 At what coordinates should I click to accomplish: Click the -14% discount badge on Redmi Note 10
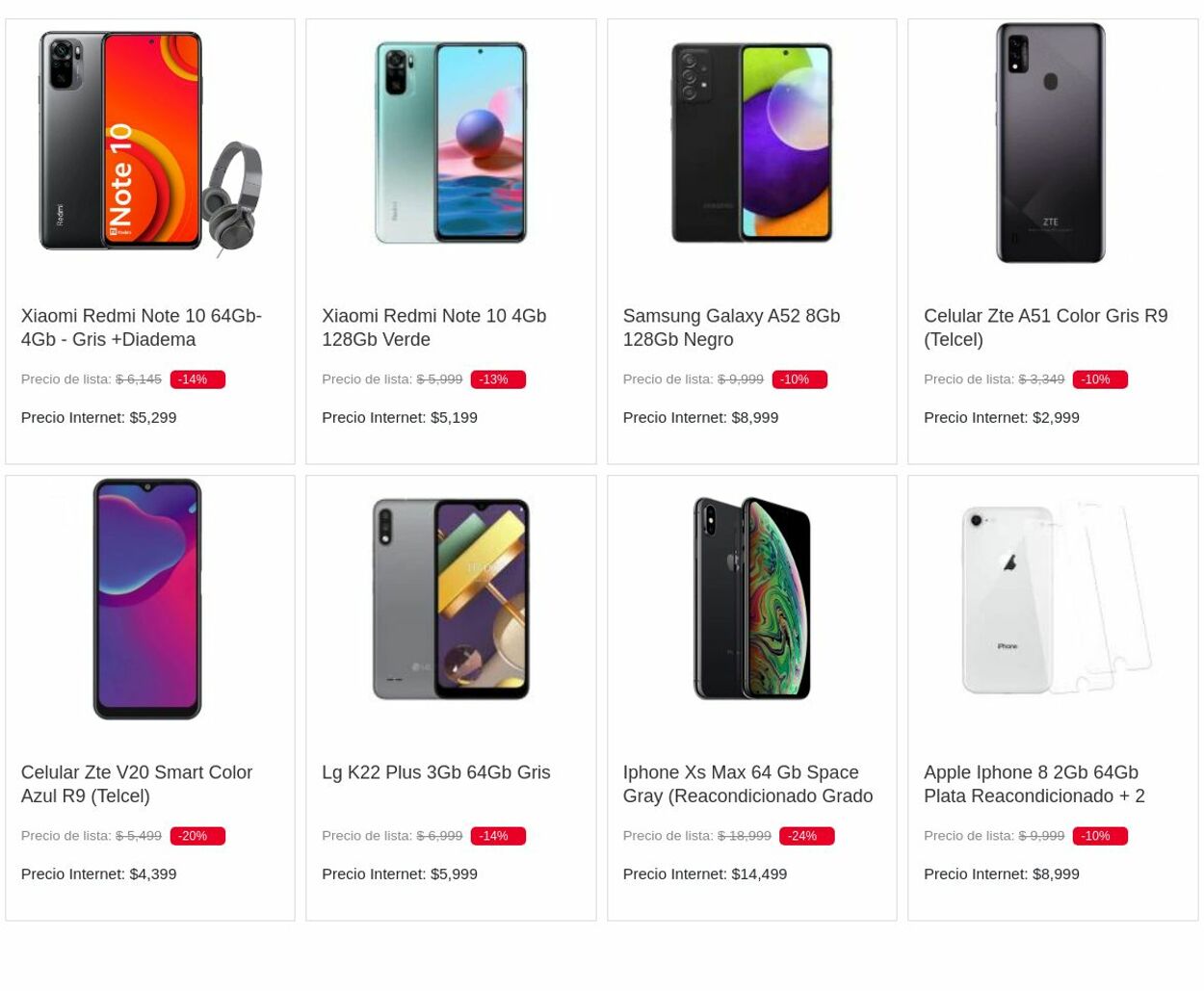pyautogui.click(x=196, y=378)
